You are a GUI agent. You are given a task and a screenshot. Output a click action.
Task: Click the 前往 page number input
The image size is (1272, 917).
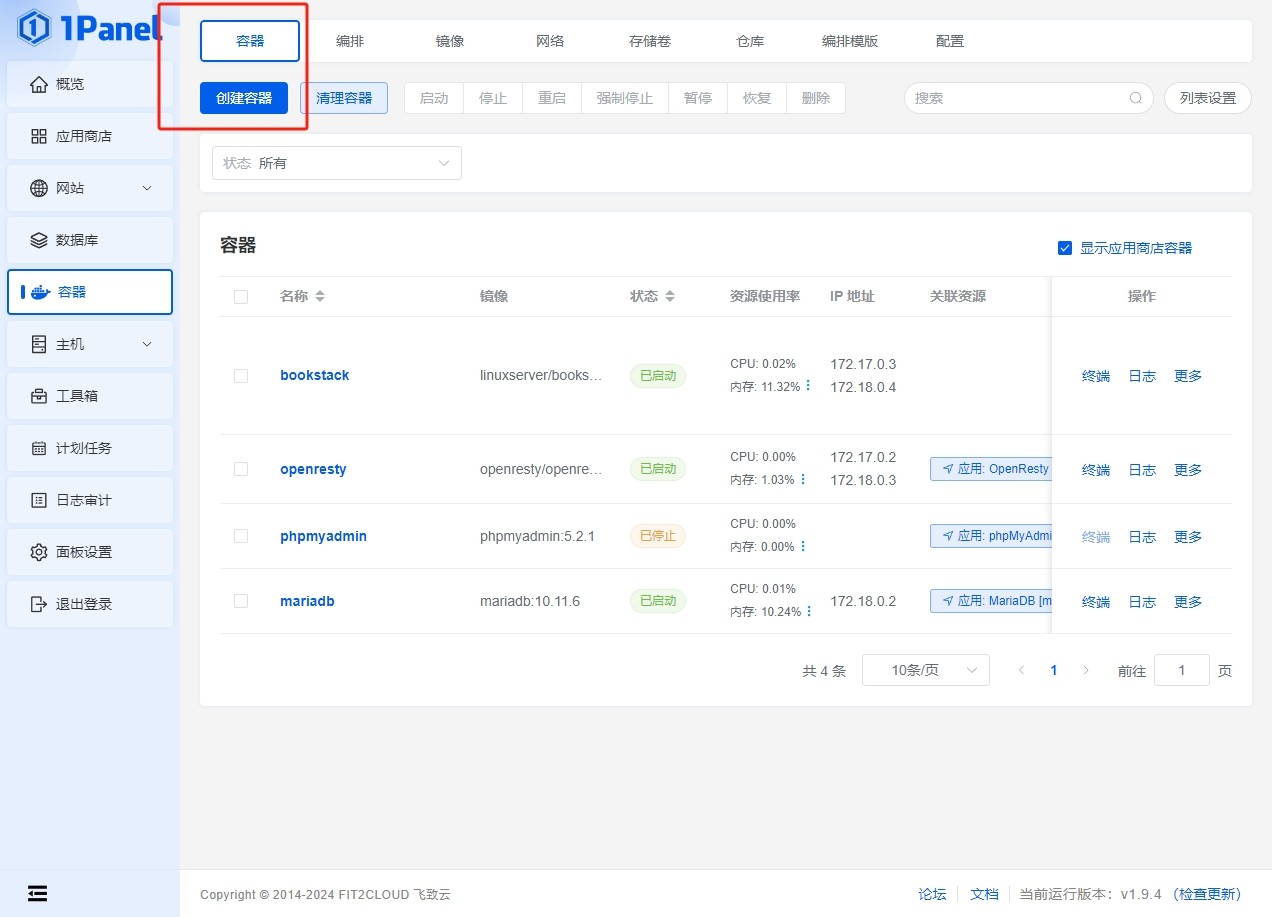click(x=1181, y=670)
